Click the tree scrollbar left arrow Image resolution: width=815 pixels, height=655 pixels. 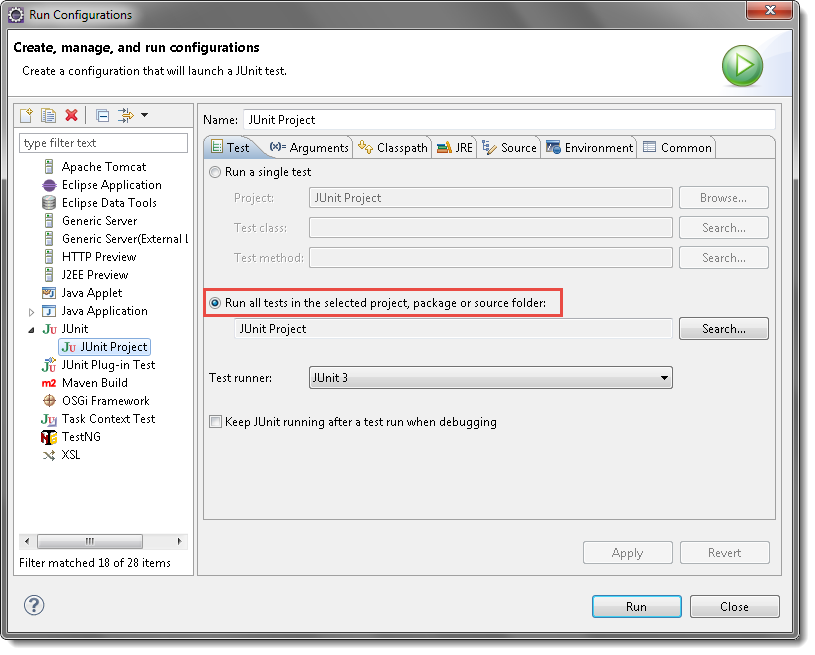pos(27,542)
